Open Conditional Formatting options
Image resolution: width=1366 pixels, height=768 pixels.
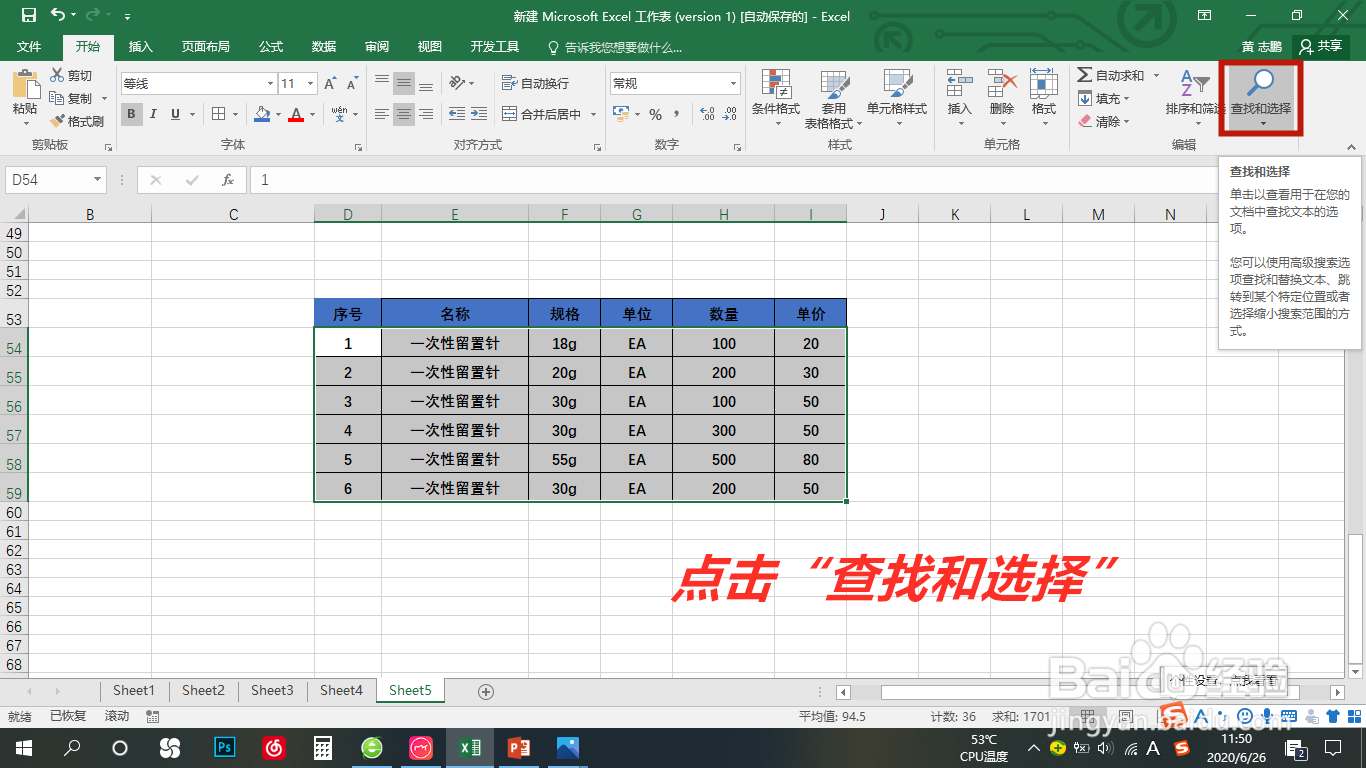[x=776, y=98]
